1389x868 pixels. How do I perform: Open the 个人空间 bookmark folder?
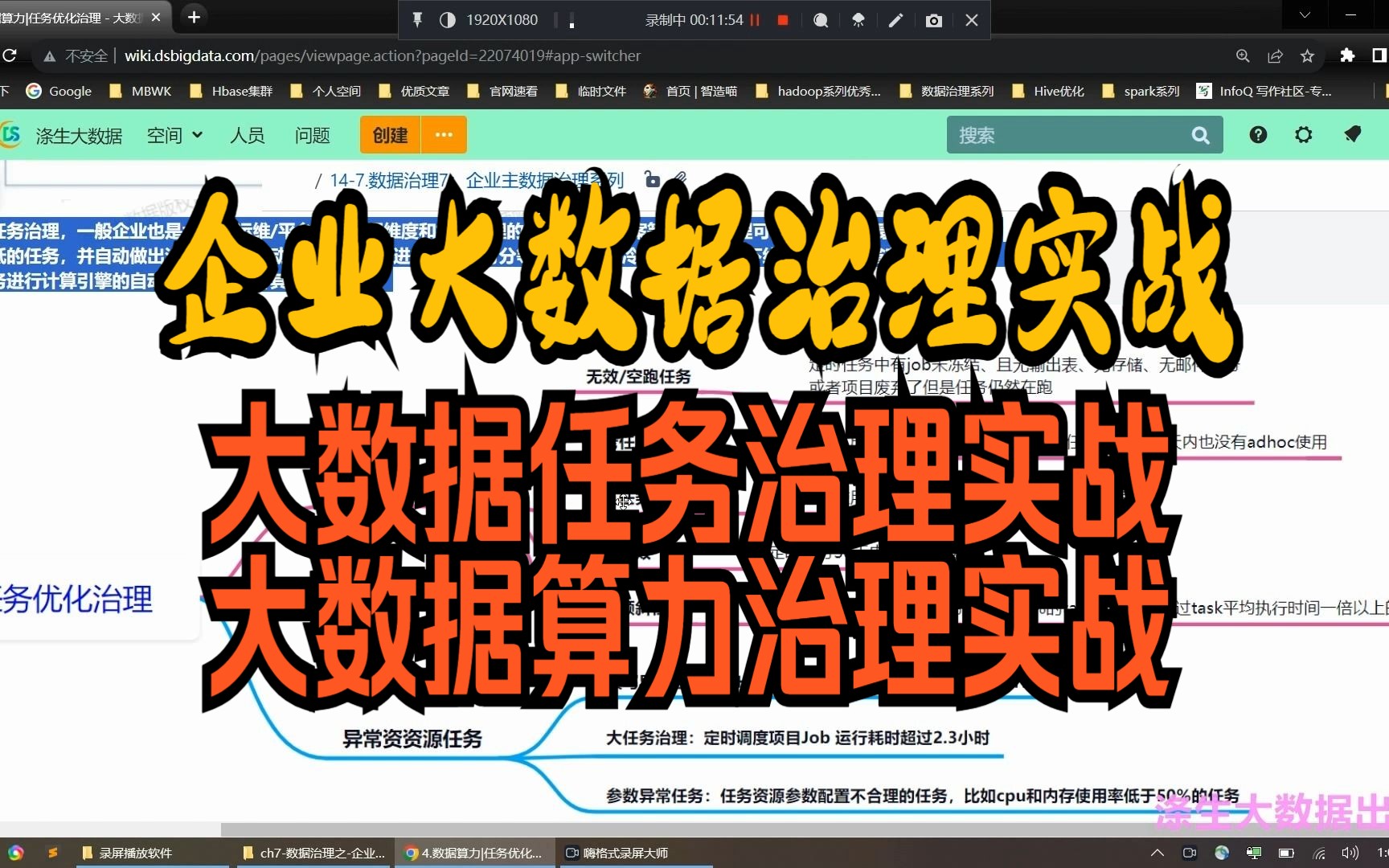[326, 91]
